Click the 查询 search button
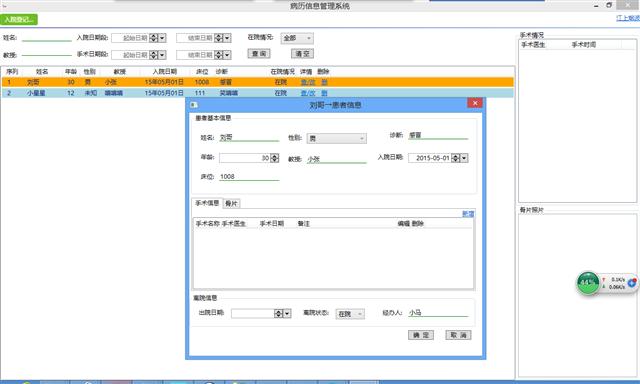 pyautogui.click(x=259, y=53)
